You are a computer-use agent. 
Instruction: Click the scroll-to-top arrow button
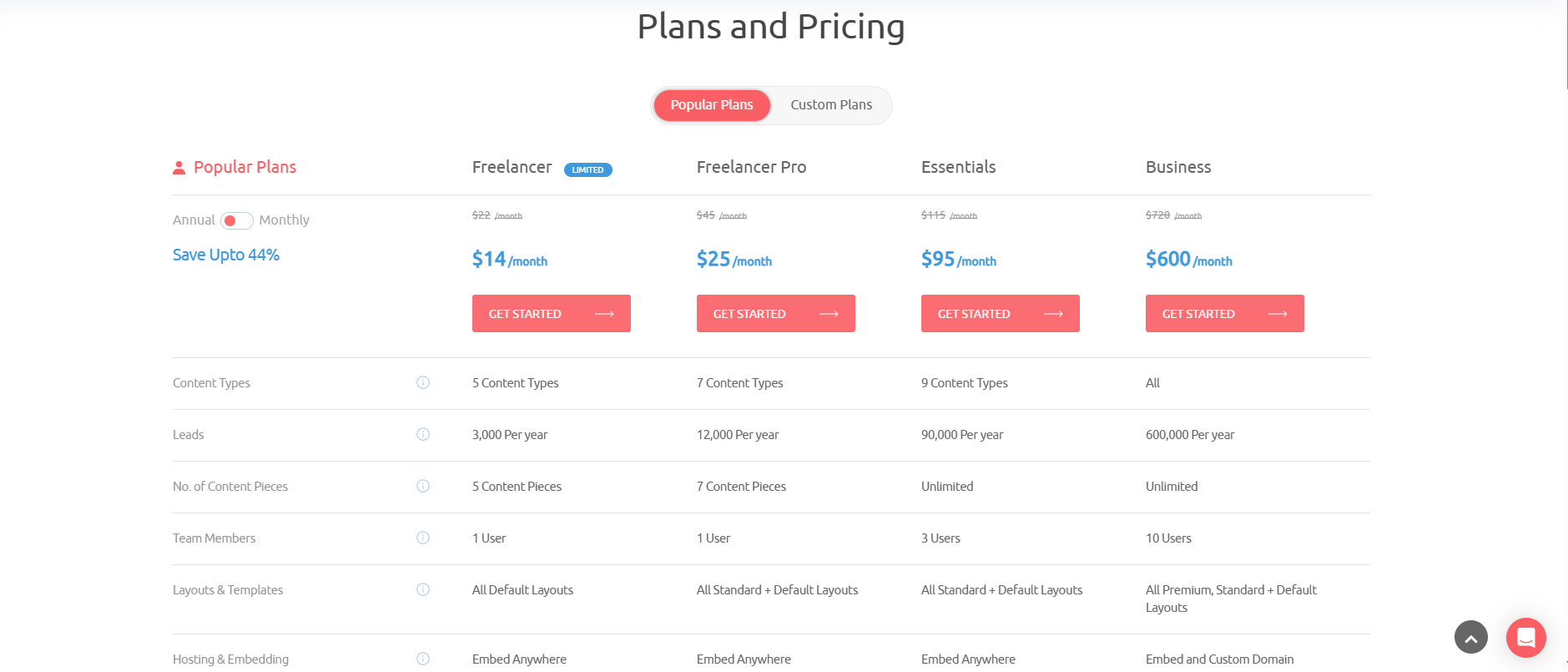(x=1470, y=638)
